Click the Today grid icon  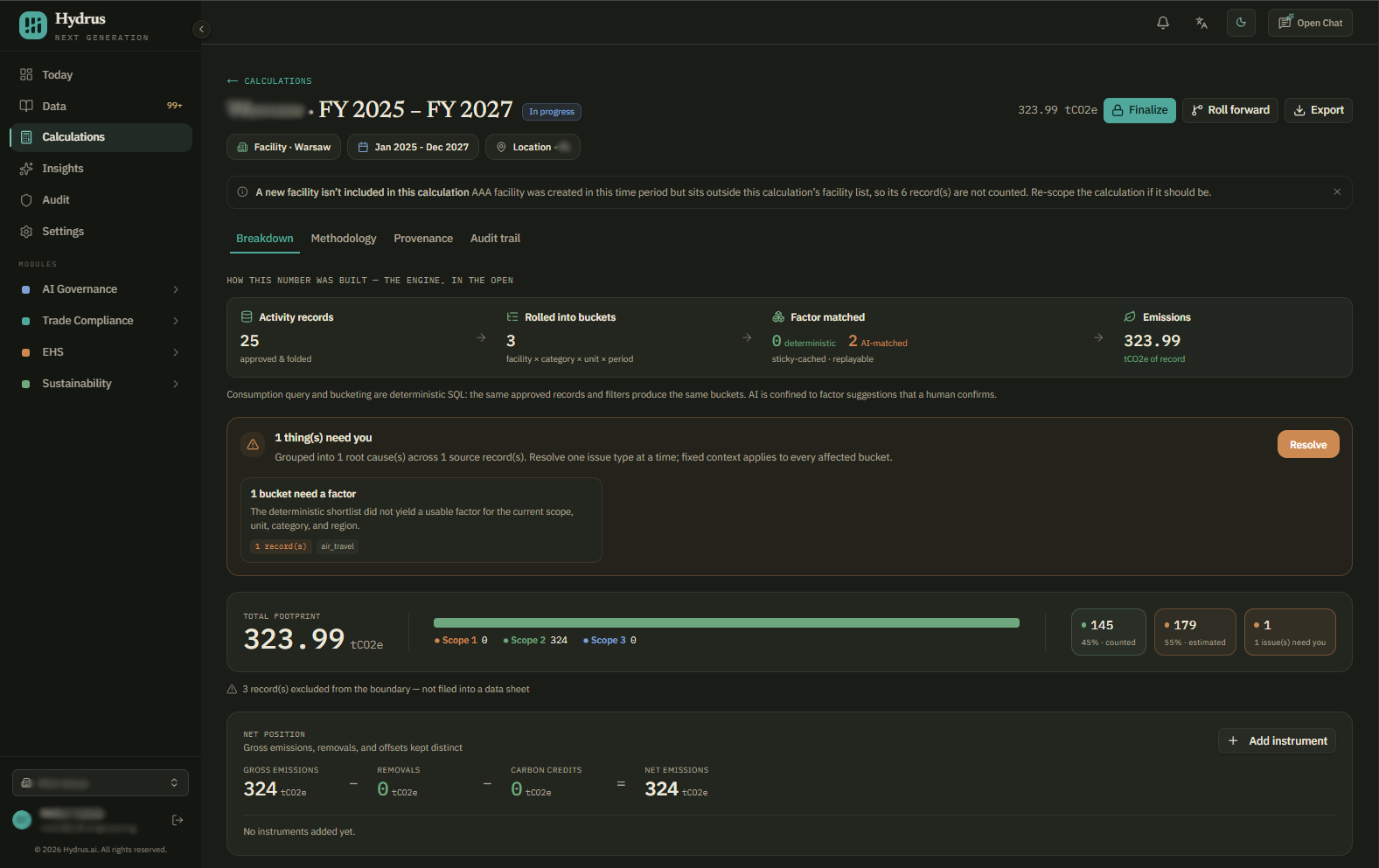(26, 74)
